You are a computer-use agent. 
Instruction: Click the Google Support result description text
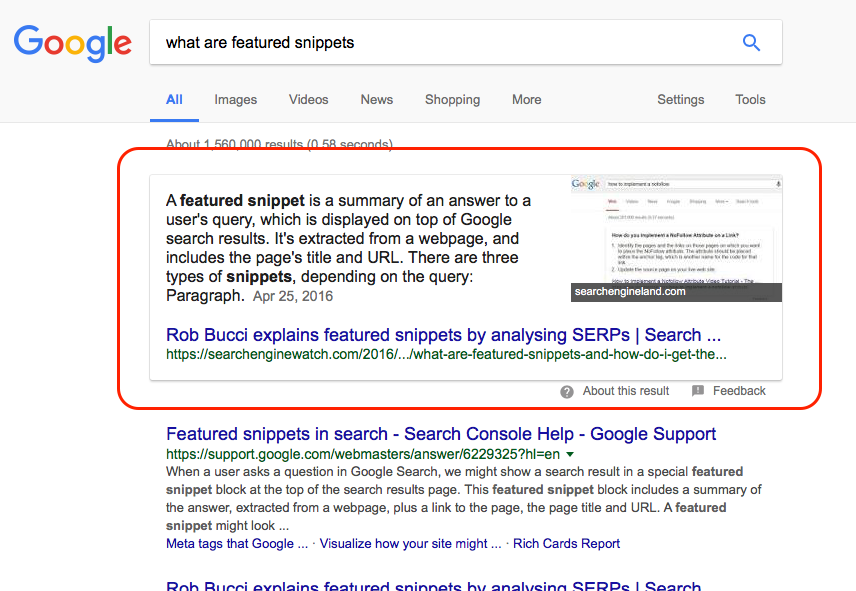tap(463, 498)
